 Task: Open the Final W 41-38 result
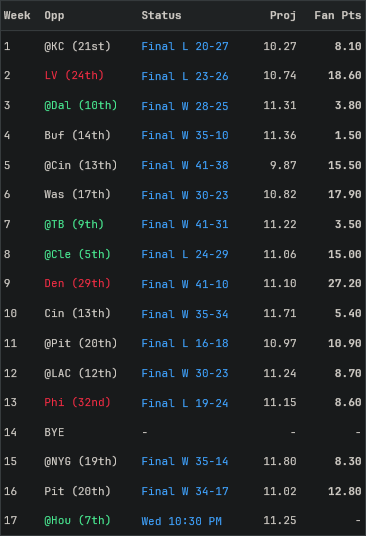(185, 165)
